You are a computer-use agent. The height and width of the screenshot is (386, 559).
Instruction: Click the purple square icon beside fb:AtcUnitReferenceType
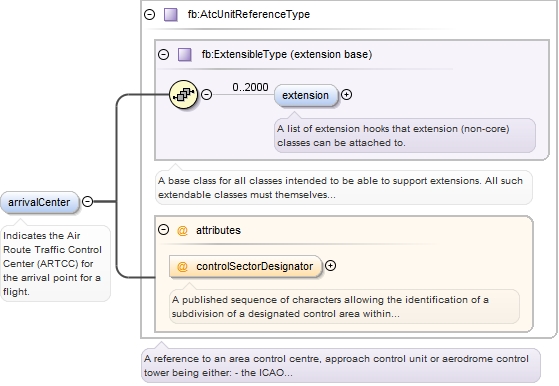pyautogui.click(x=170, y=15)
